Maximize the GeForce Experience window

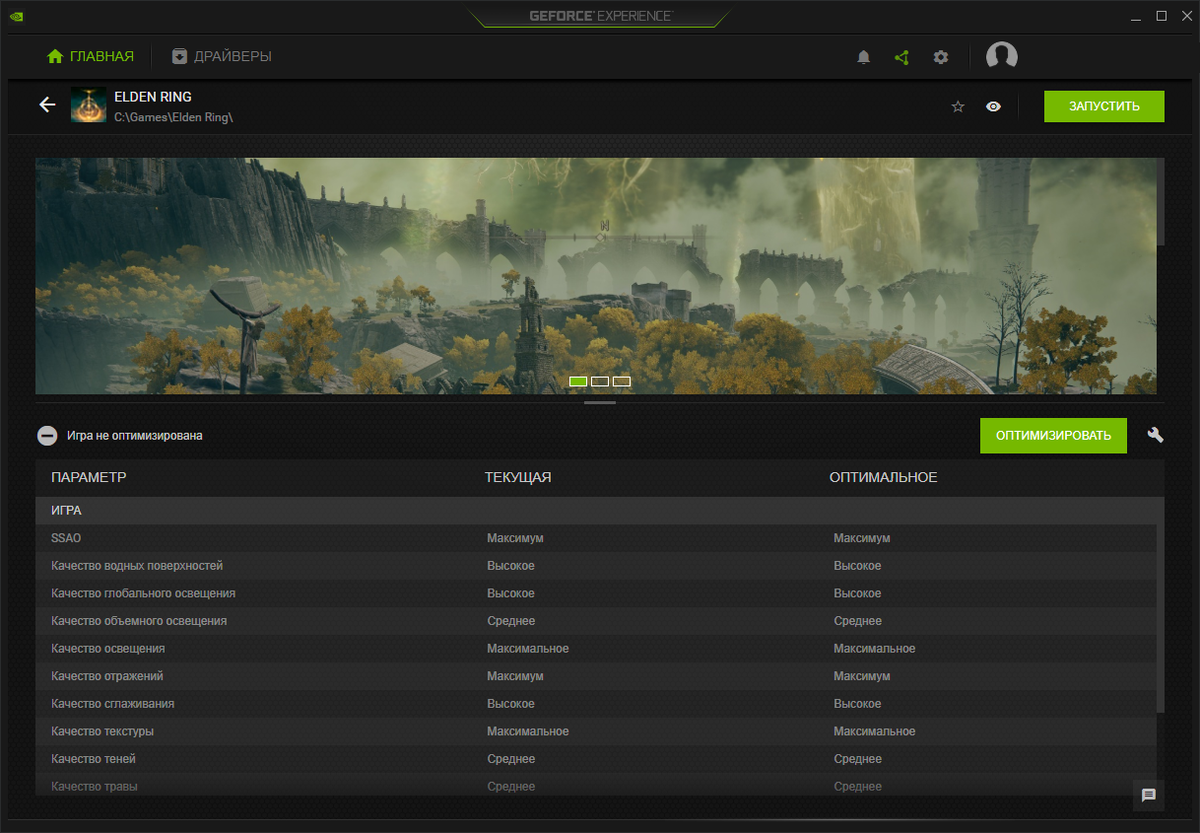click(x=1161, y=16)
